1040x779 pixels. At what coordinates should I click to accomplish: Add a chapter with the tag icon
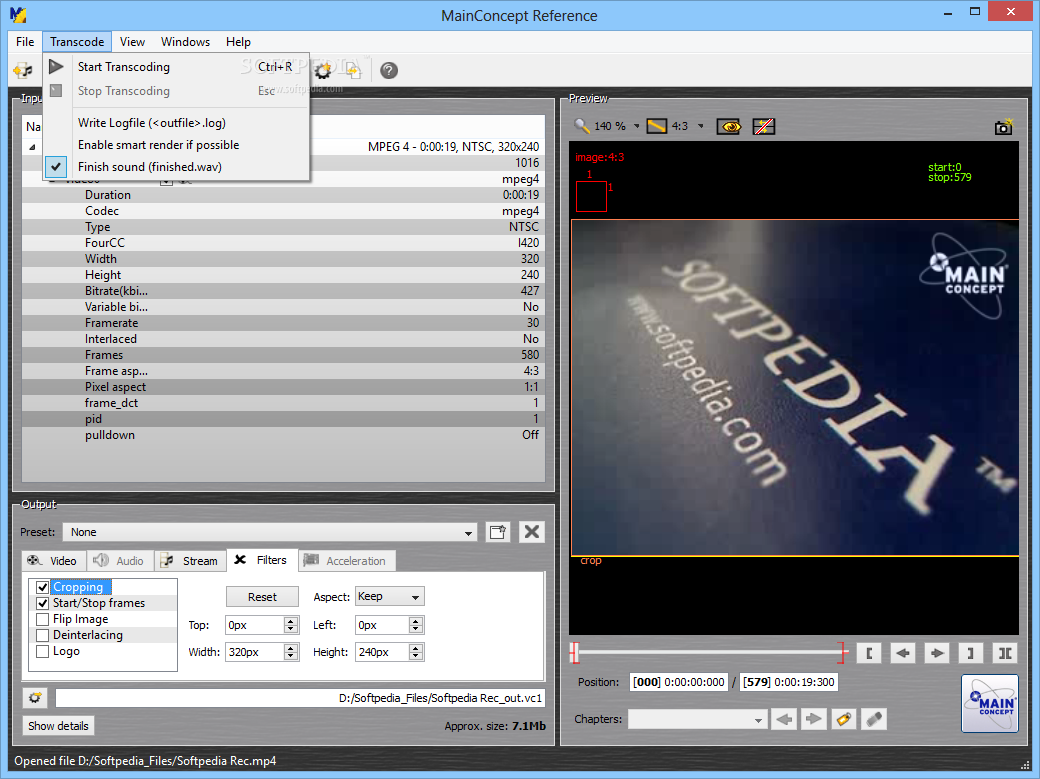coord(844,719)
